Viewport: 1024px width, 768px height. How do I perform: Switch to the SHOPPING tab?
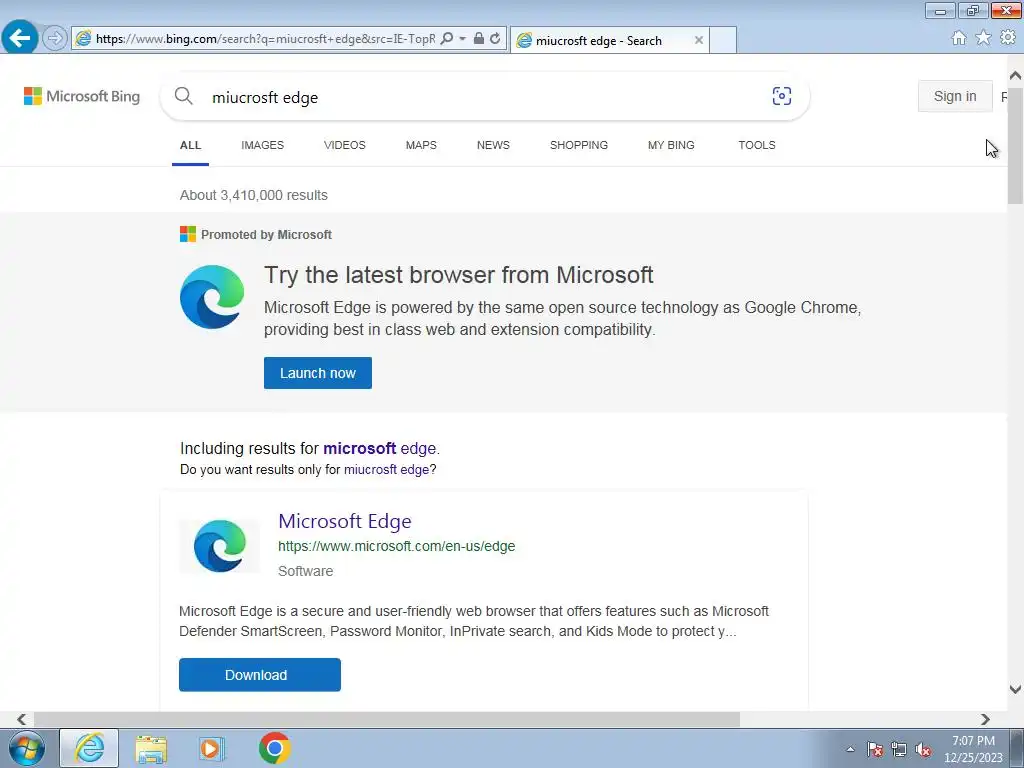(x=579, y=145)
